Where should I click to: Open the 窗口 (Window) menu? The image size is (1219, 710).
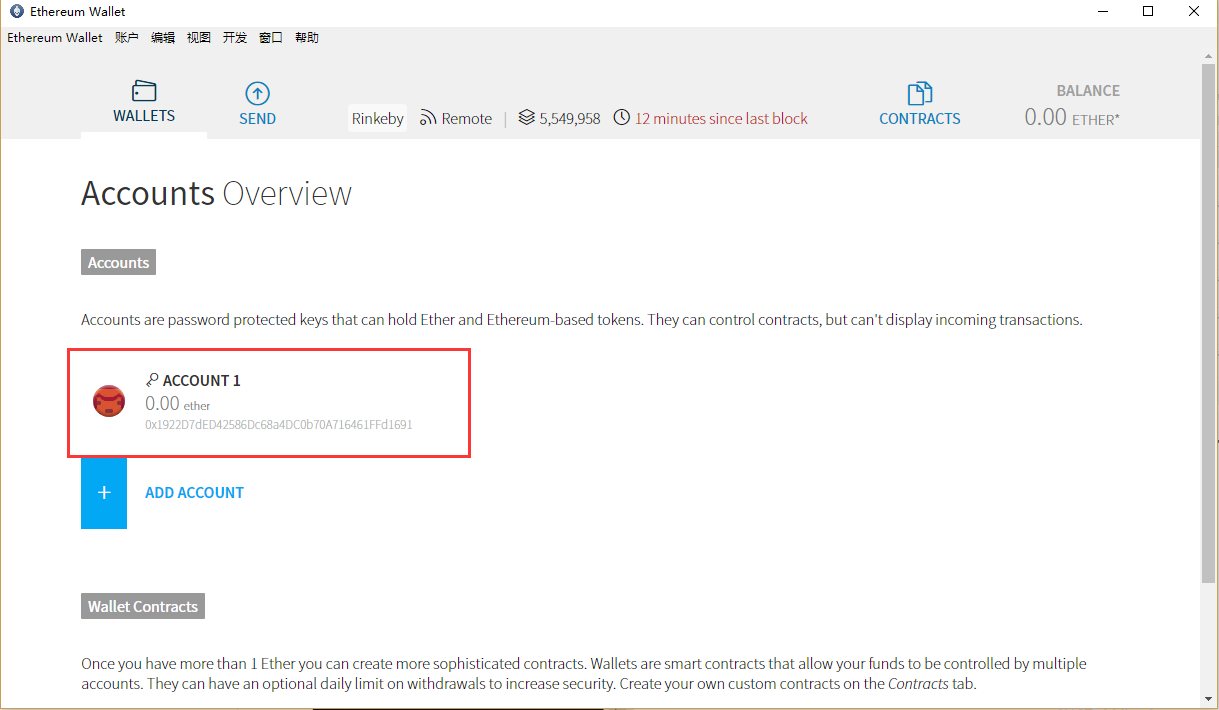271,38
